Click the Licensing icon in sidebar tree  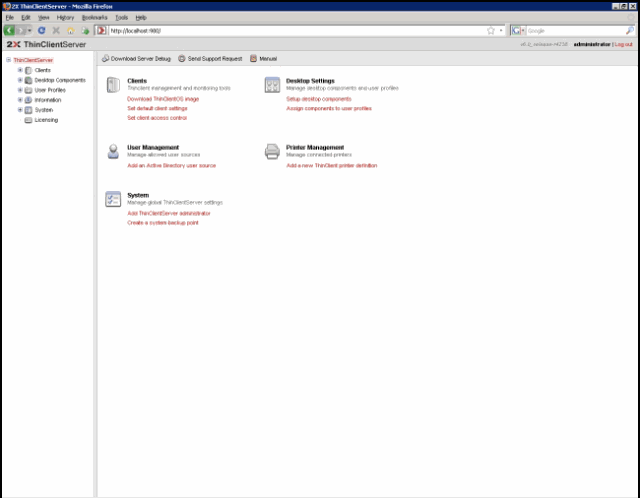coord(29,120)
